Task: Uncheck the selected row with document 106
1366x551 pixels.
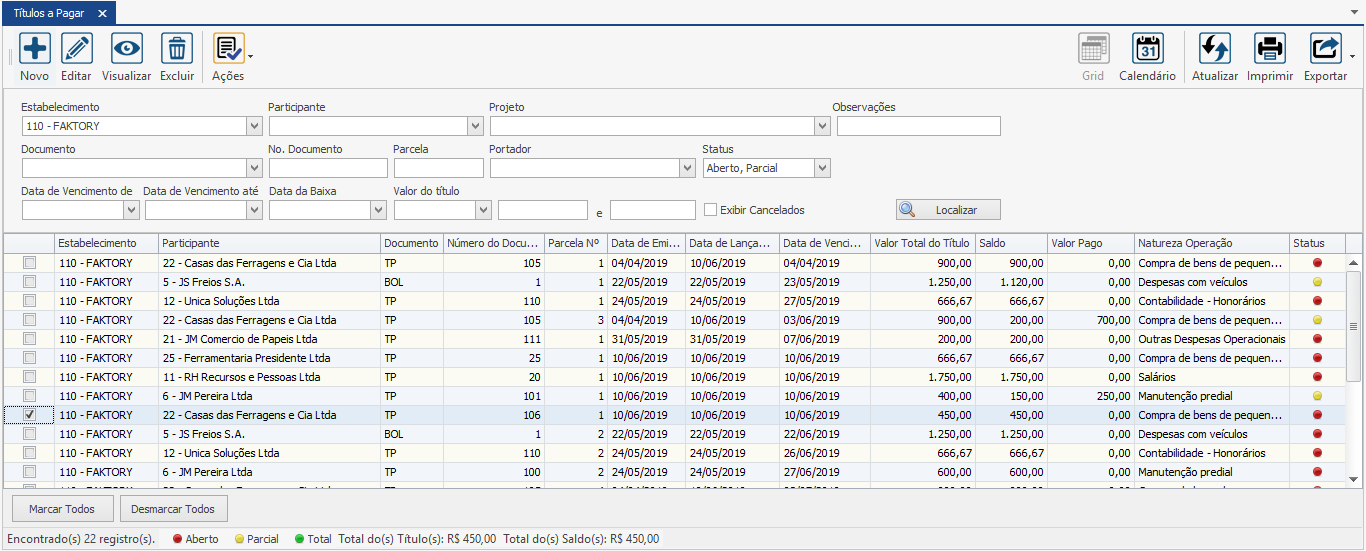Action: coord(30,415)
